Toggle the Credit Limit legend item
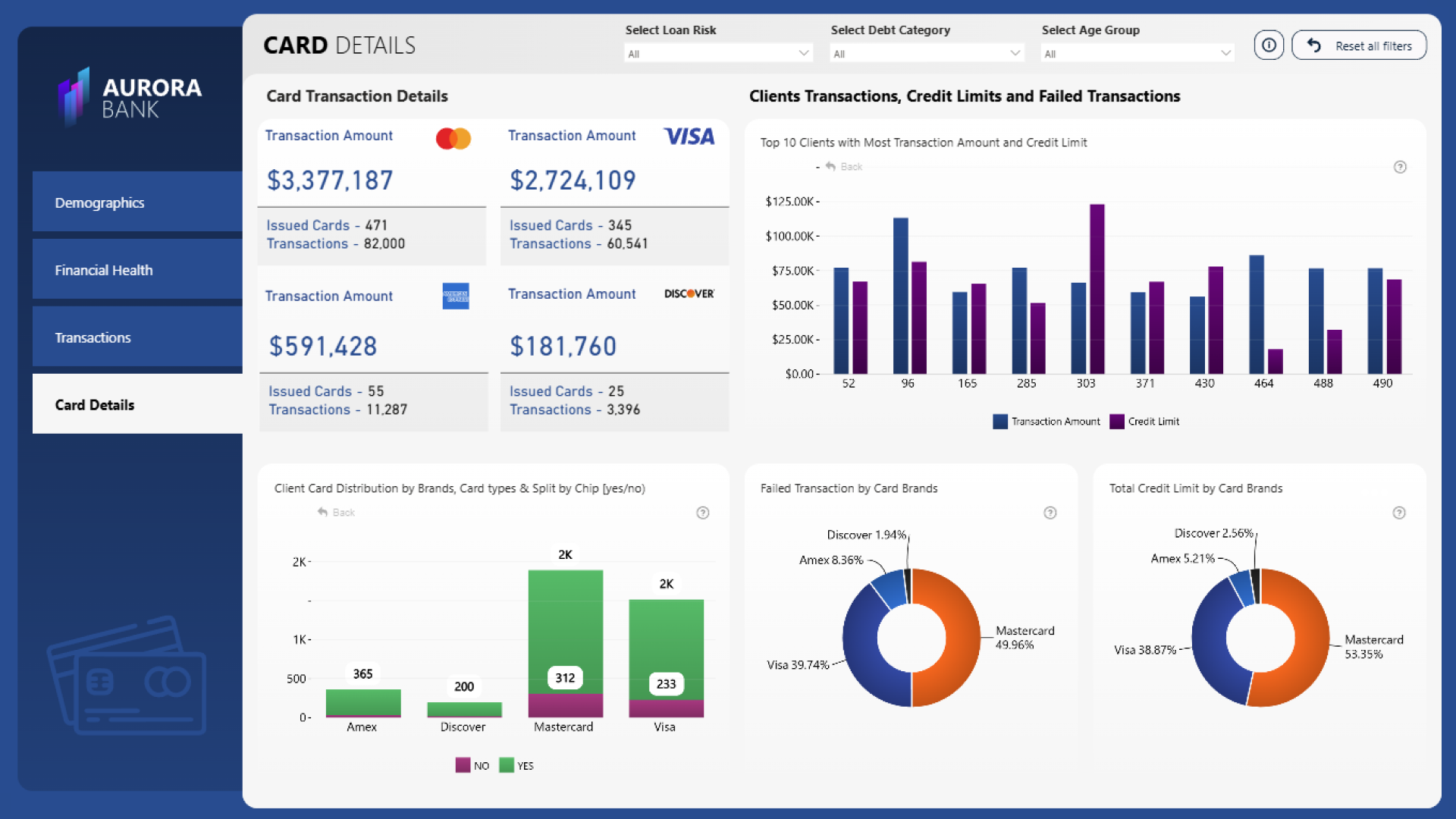Image resolution: width=1456 pixels, height=819 pixels. (1144, 422)
